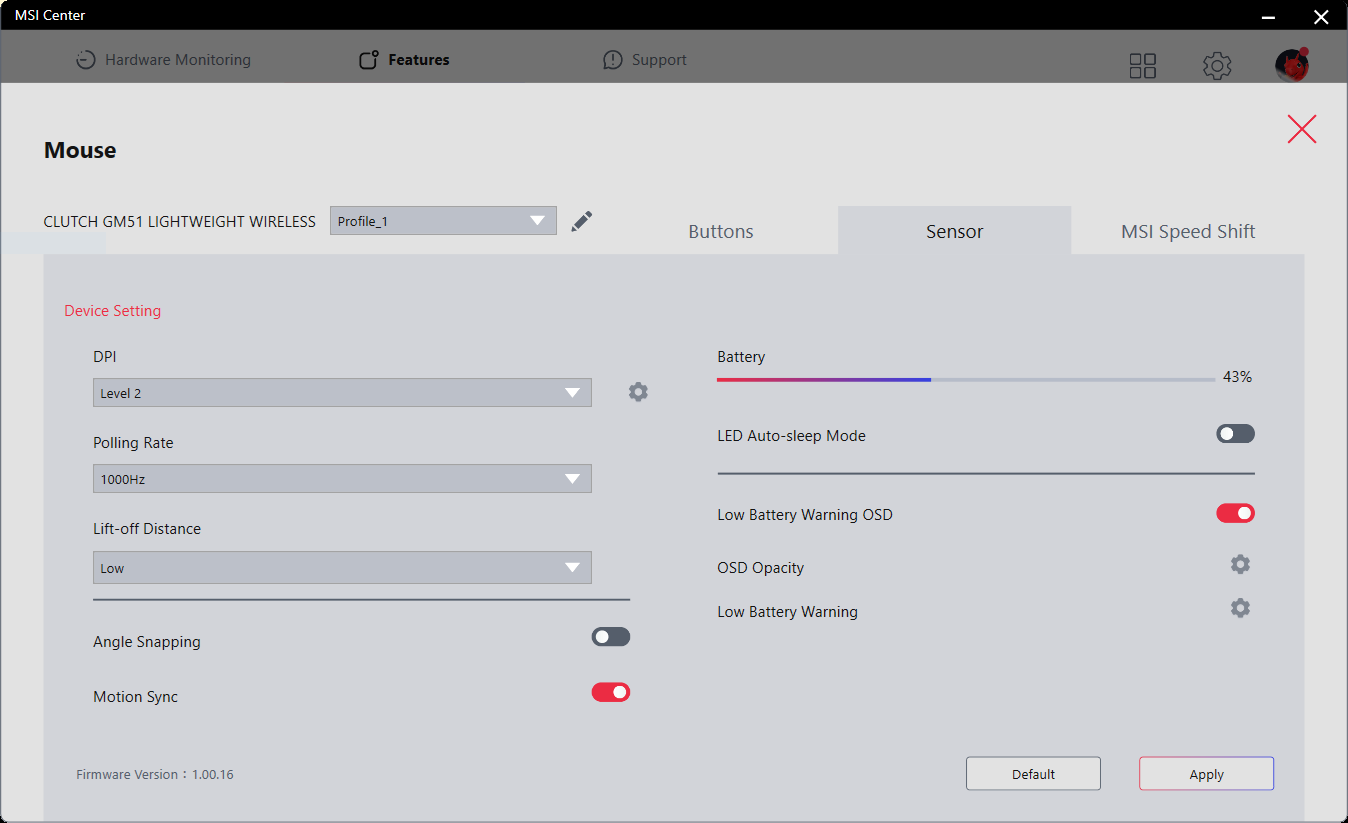The image size is (1348, 823).
Task: Click the Angle Snapping label
Action: pyautogui.click(x=147, y=642)
